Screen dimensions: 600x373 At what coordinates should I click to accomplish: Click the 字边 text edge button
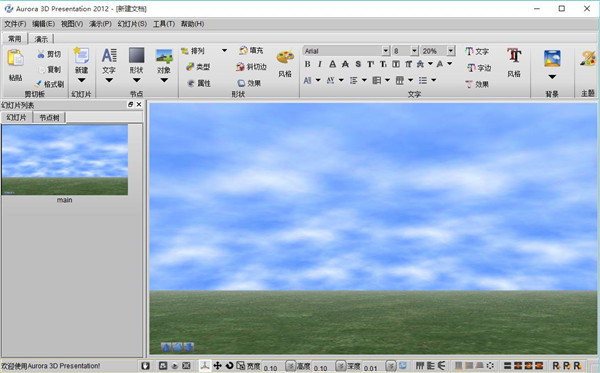(x=479, y=68)
